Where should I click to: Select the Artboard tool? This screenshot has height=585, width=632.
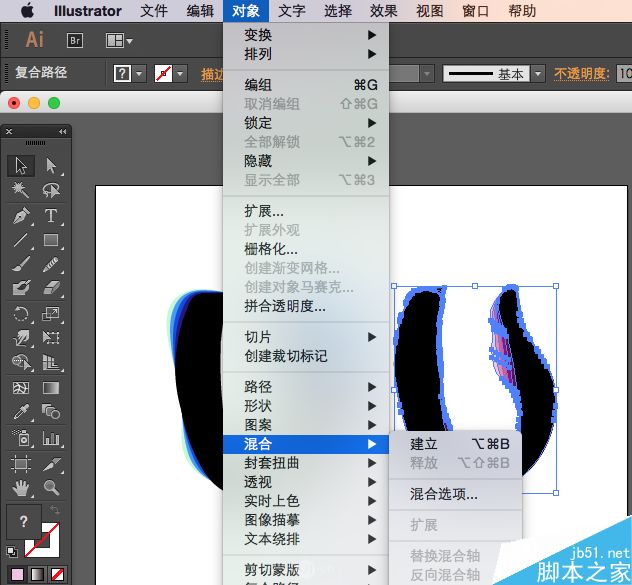click(x=21, y=463)
